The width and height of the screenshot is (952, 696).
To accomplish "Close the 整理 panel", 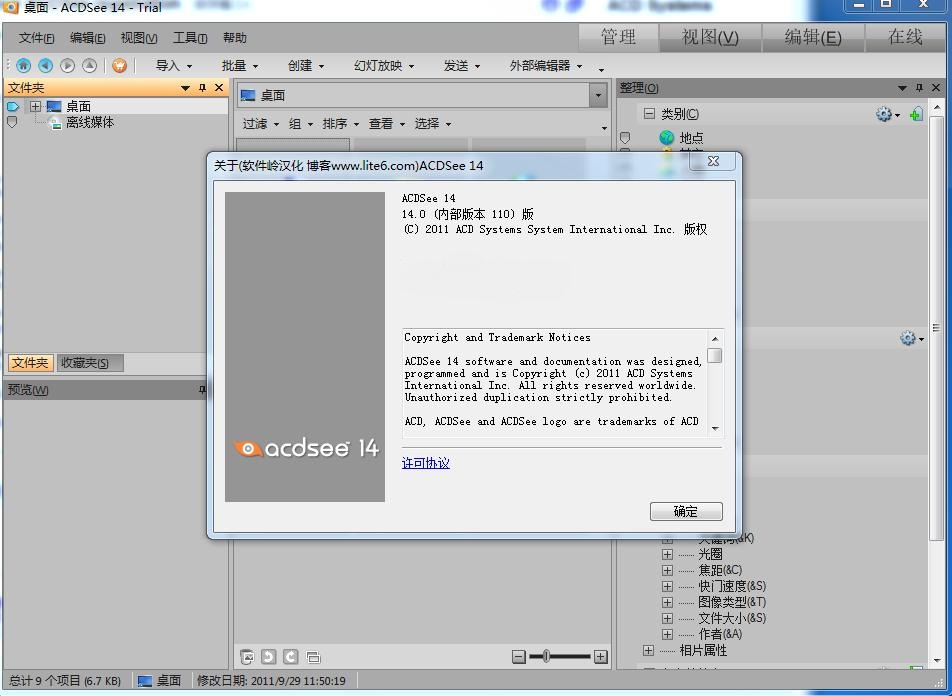I will pos(936,88).
